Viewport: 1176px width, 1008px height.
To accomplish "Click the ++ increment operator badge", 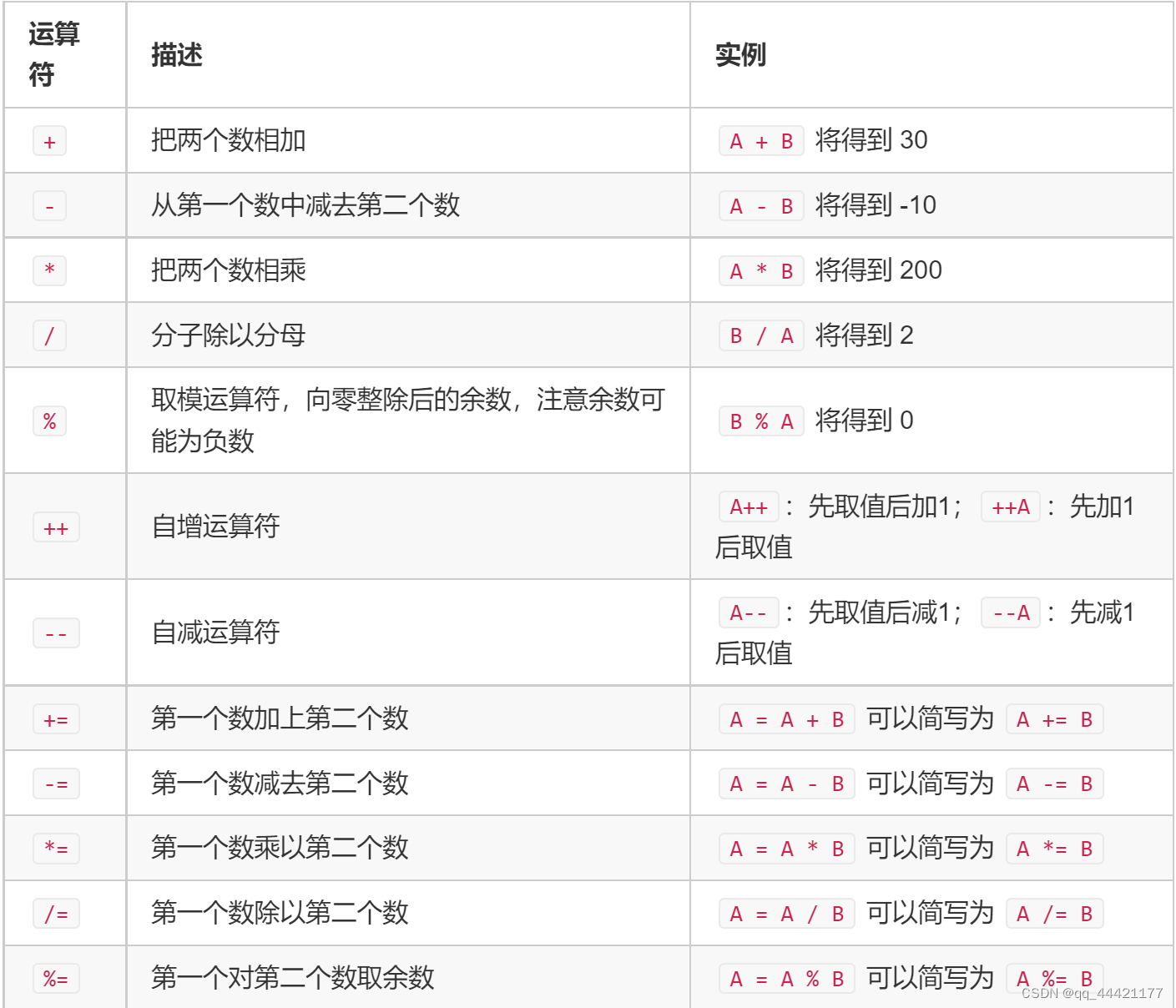I will [56, 527].
